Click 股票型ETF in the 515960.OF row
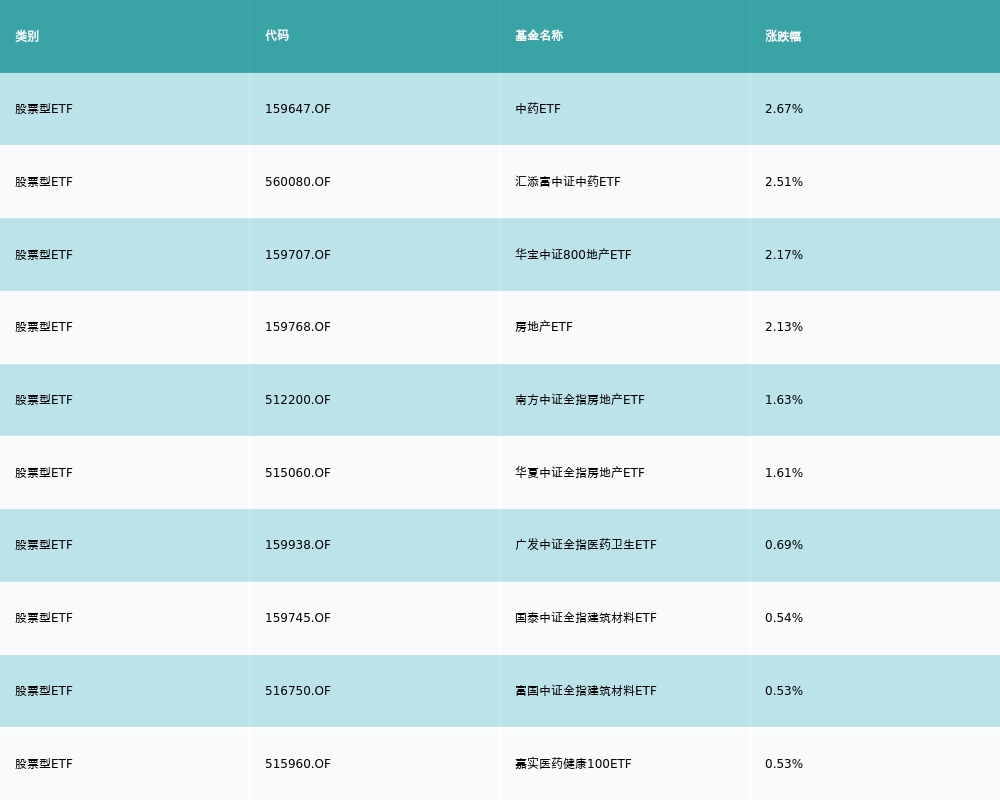 [44, 764]
